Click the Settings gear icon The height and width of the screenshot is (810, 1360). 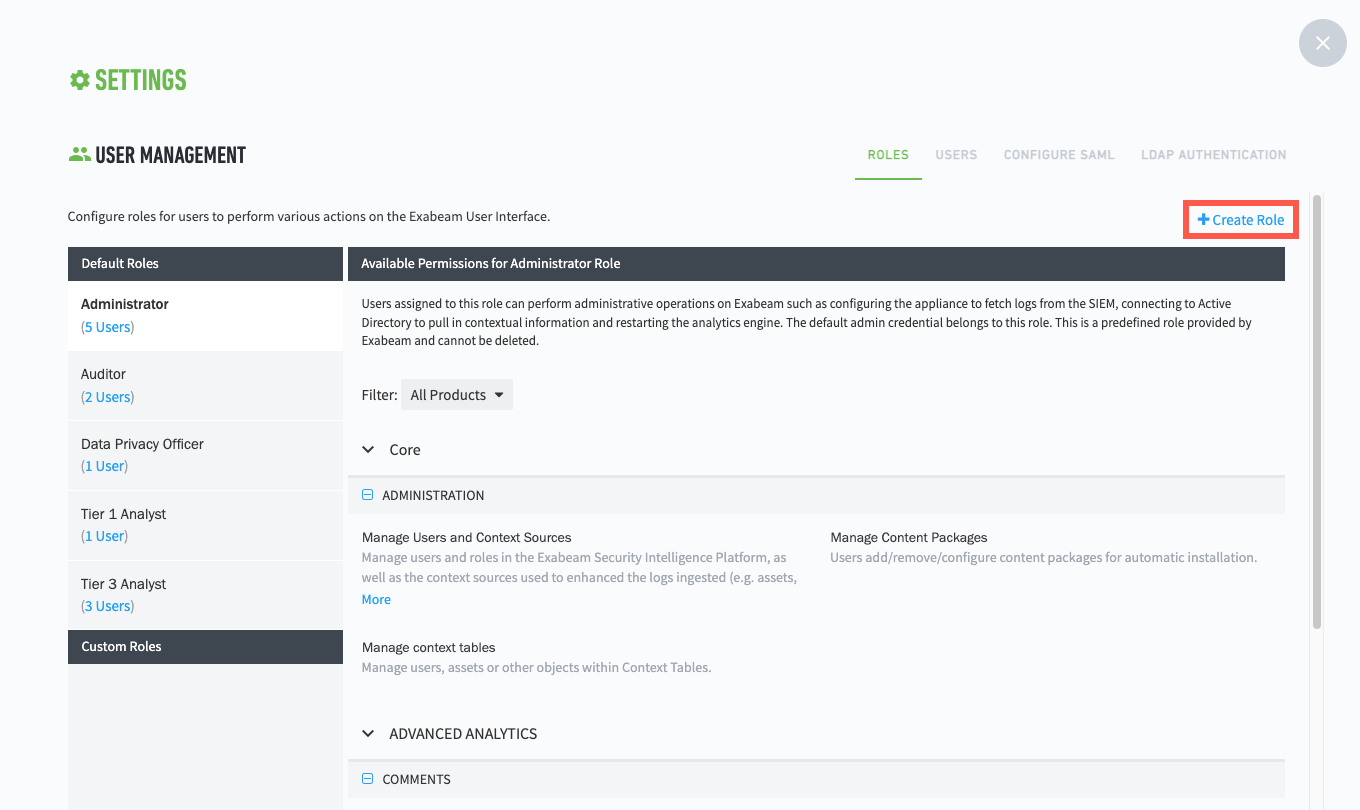coord(79,80)
